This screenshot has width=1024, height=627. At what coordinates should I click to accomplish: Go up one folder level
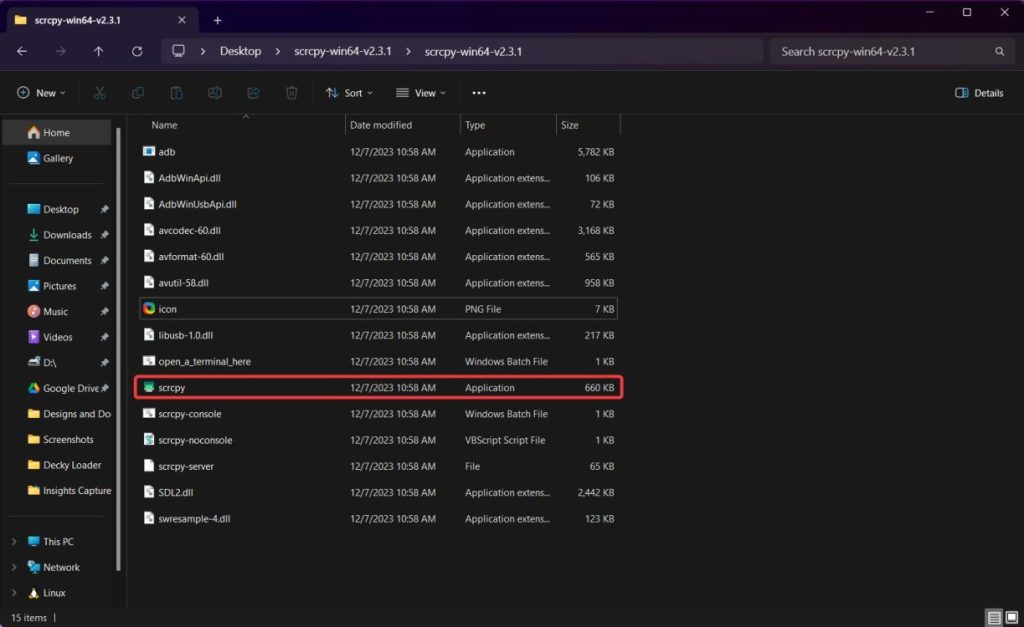click(98, 51)
